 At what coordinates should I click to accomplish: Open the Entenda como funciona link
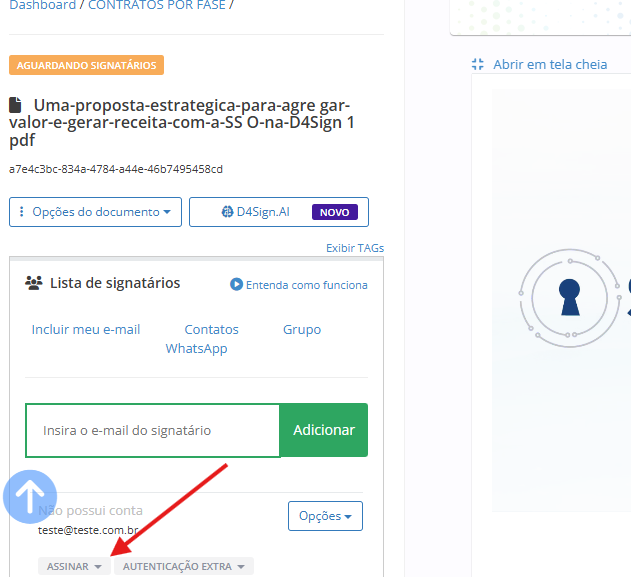[x=306, y=285]
